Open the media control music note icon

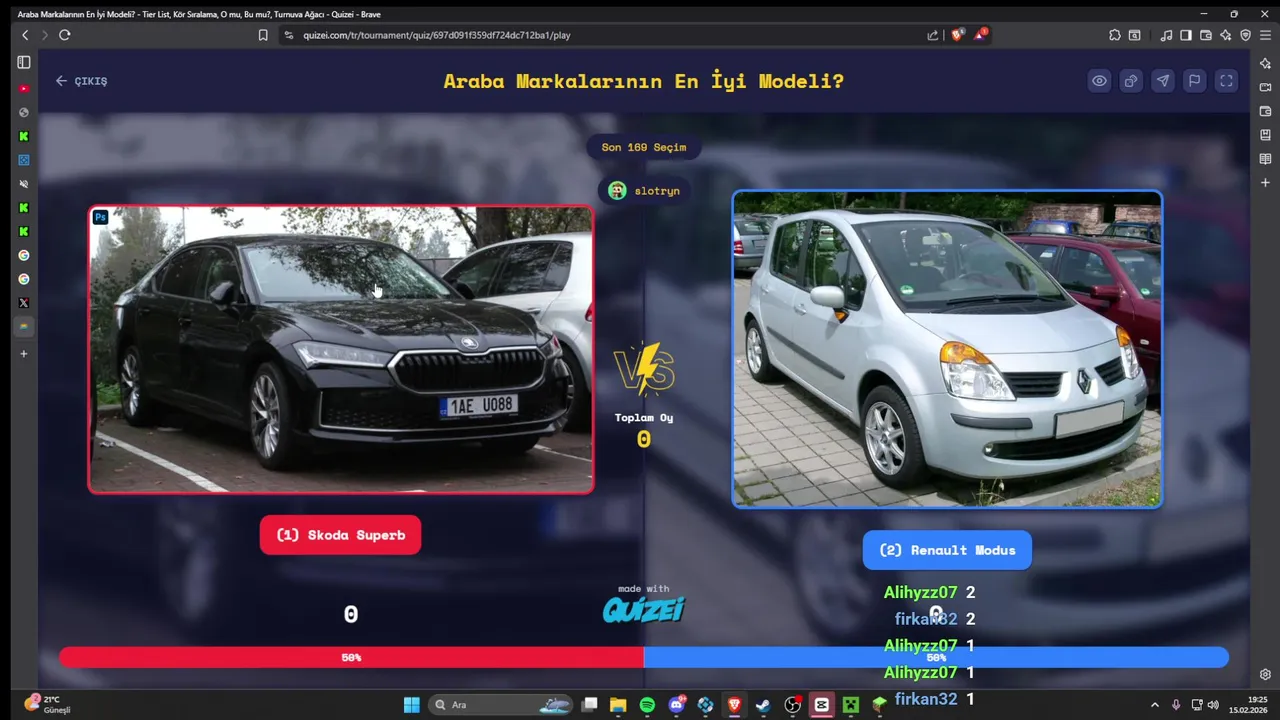(x=1166, y=35)
